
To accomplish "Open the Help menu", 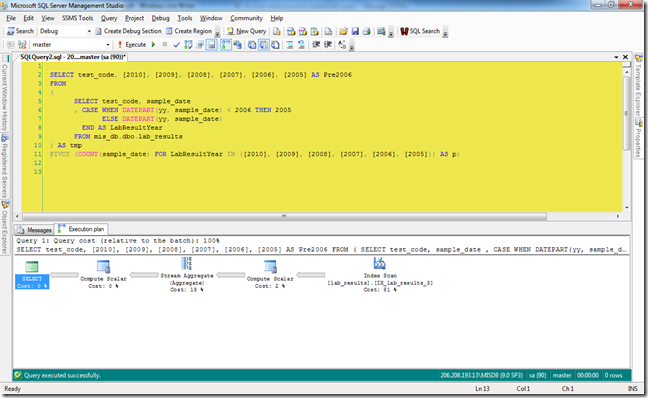I will pos(277,18).
